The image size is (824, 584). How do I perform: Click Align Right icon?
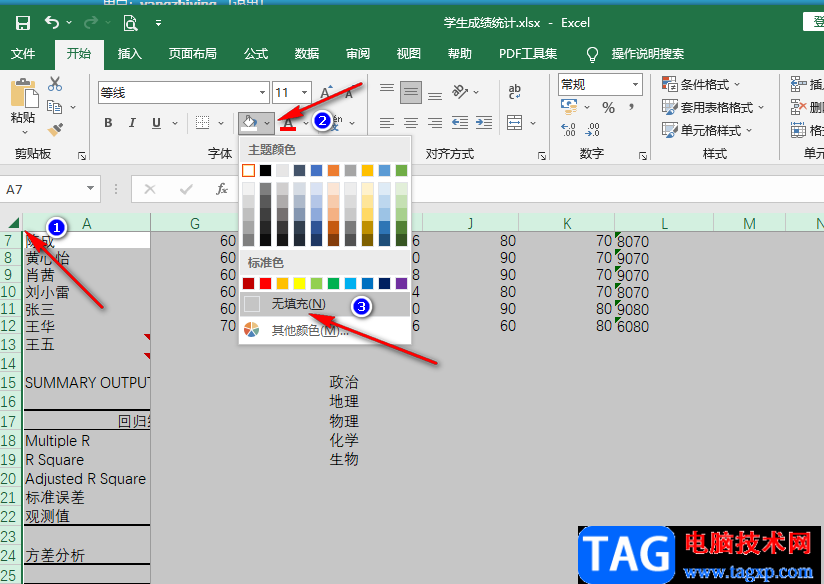click(x=435, y=123)
